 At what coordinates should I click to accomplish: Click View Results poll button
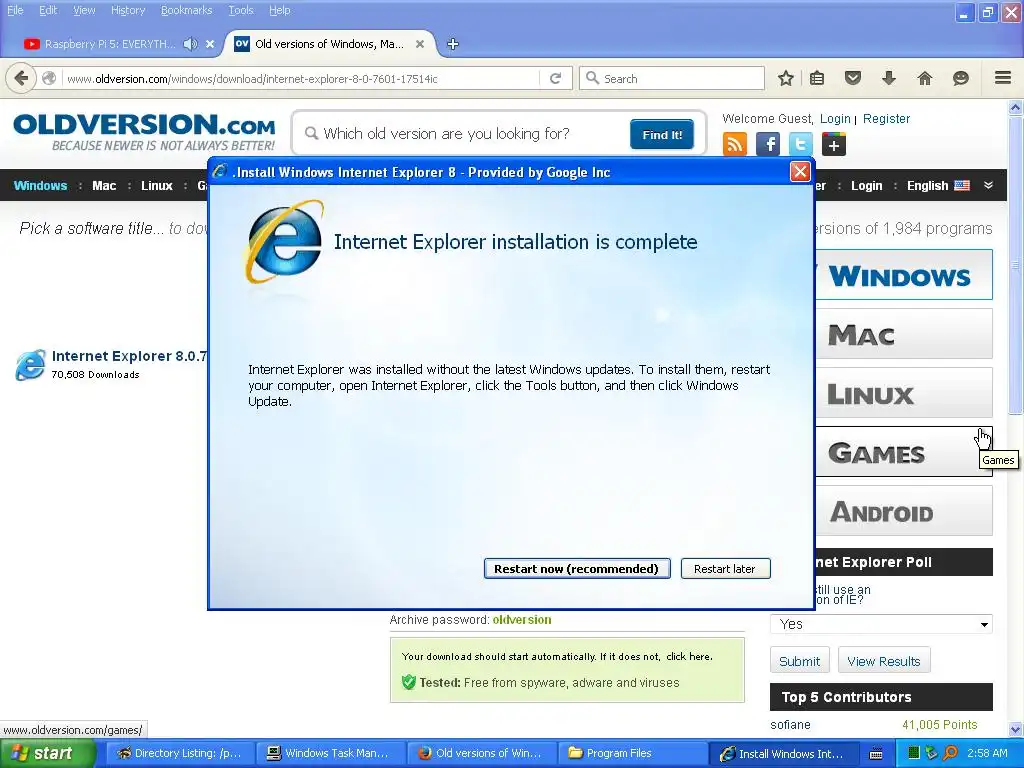click(884, 661)
